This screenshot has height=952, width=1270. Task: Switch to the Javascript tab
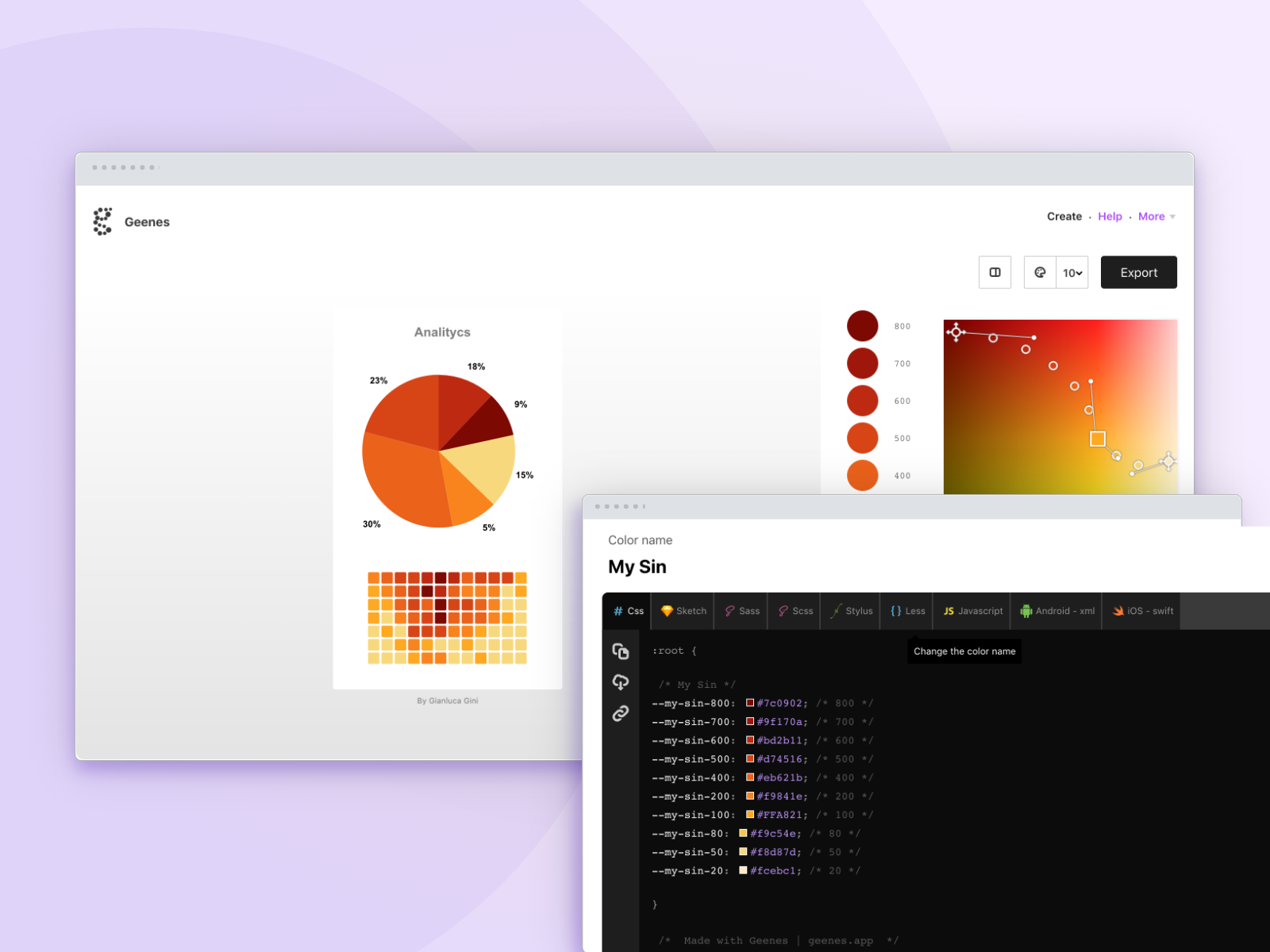(972, 611)
